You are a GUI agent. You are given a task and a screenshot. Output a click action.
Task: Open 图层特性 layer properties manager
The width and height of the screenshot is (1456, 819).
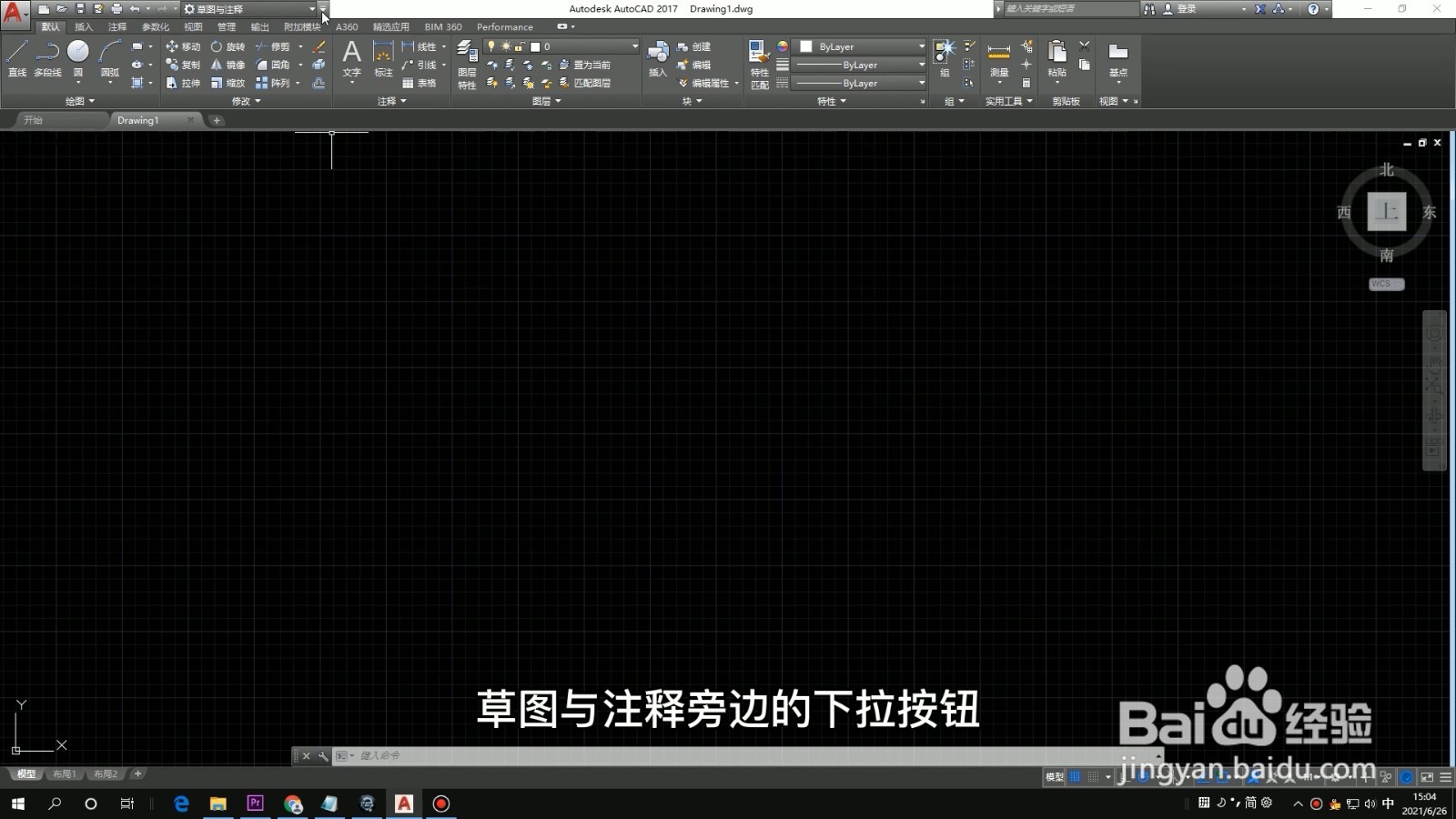coord(467,64)
